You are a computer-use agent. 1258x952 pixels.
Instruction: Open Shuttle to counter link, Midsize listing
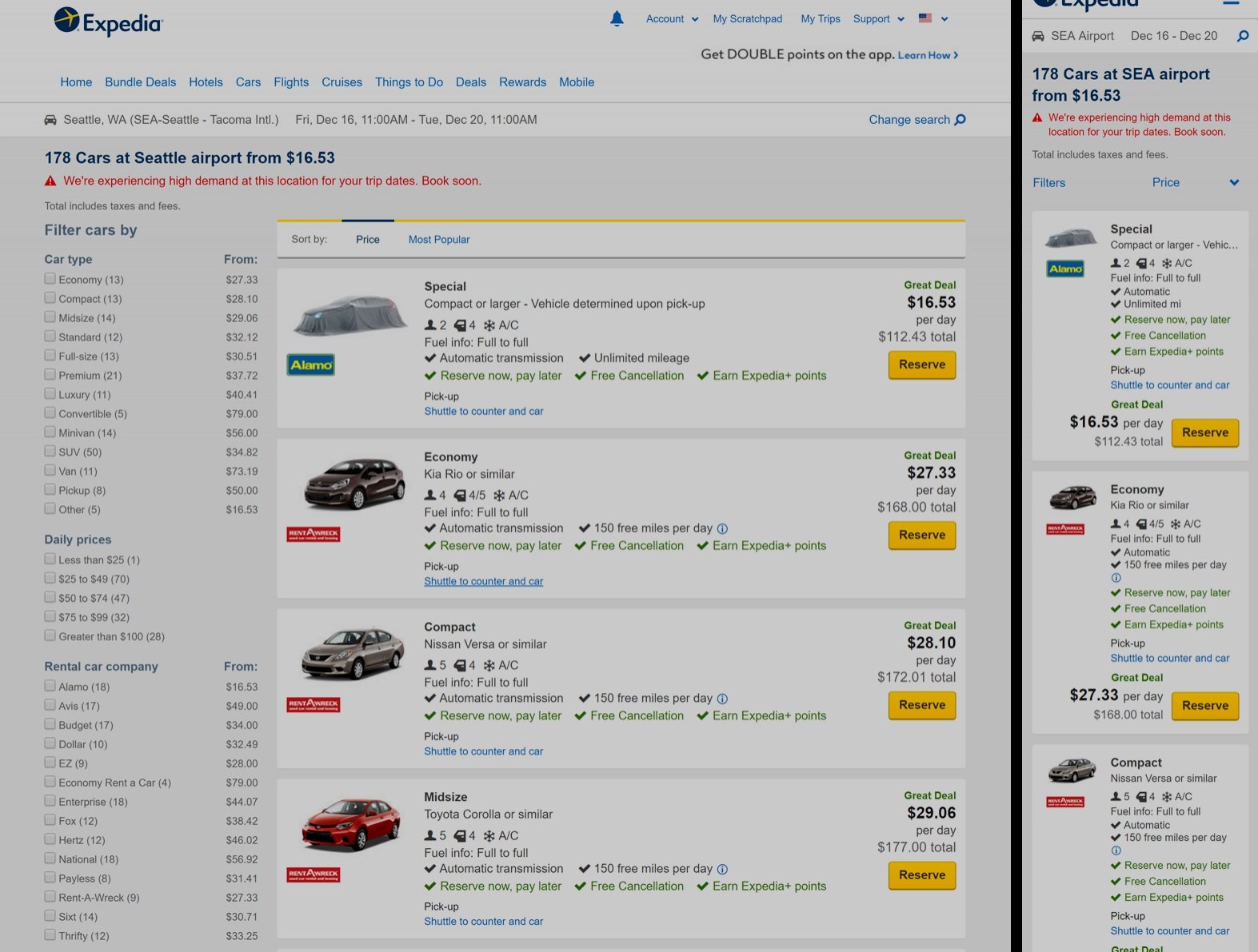(x=483, y=922)
